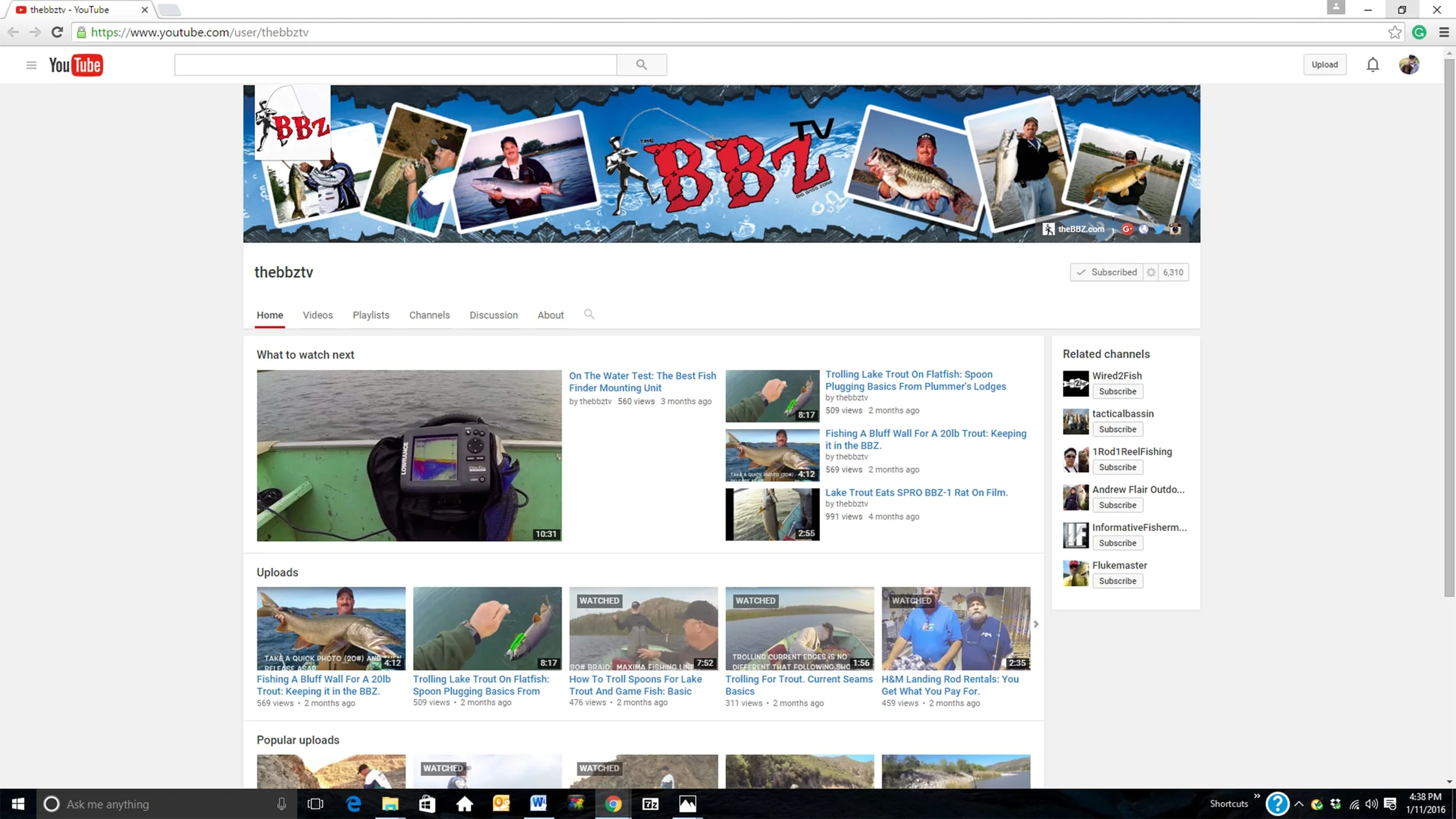
Task: Go back in browser history
Action: (13, 32)
